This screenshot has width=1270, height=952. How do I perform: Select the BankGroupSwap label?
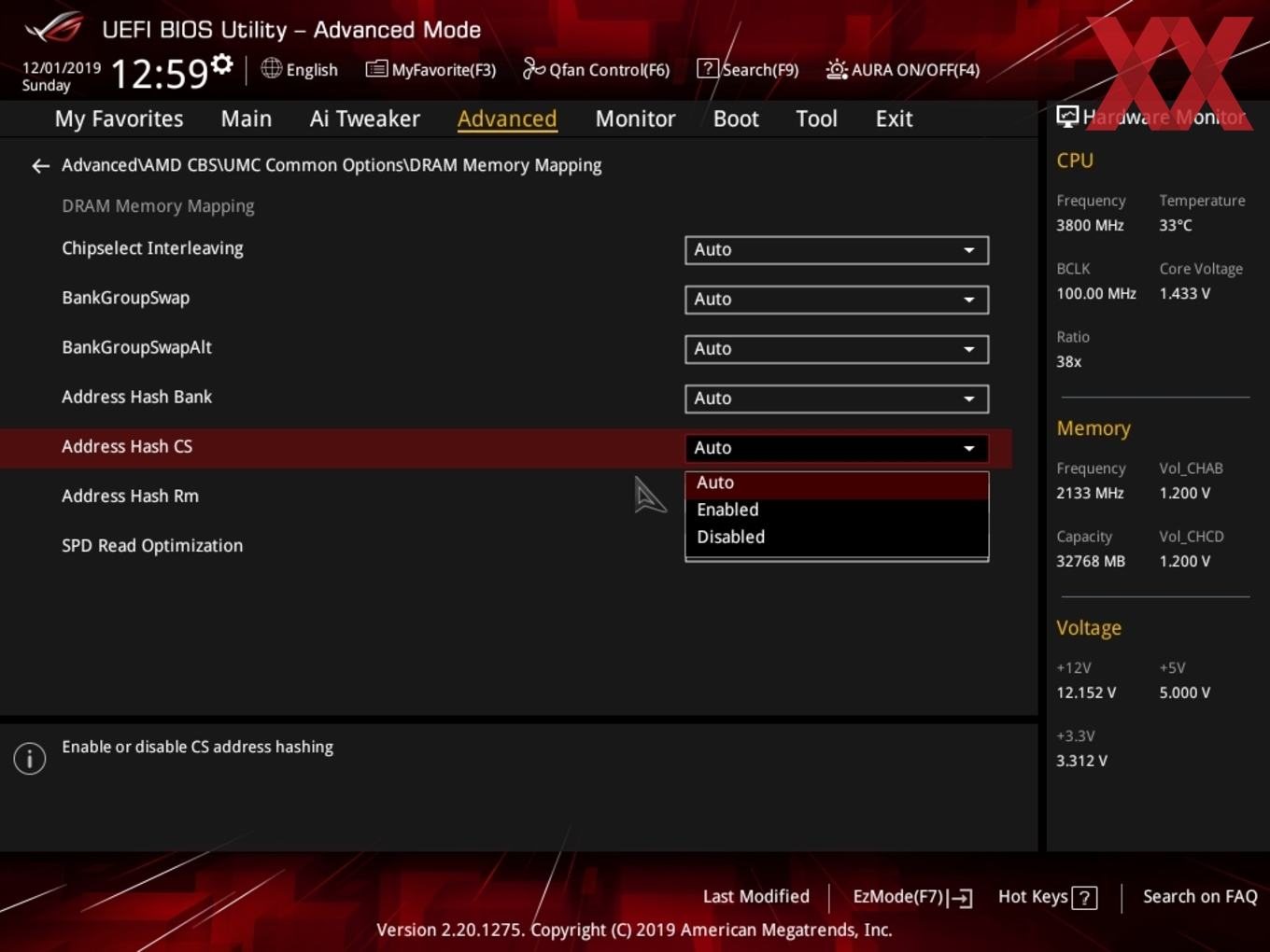(x=125, y=298)
